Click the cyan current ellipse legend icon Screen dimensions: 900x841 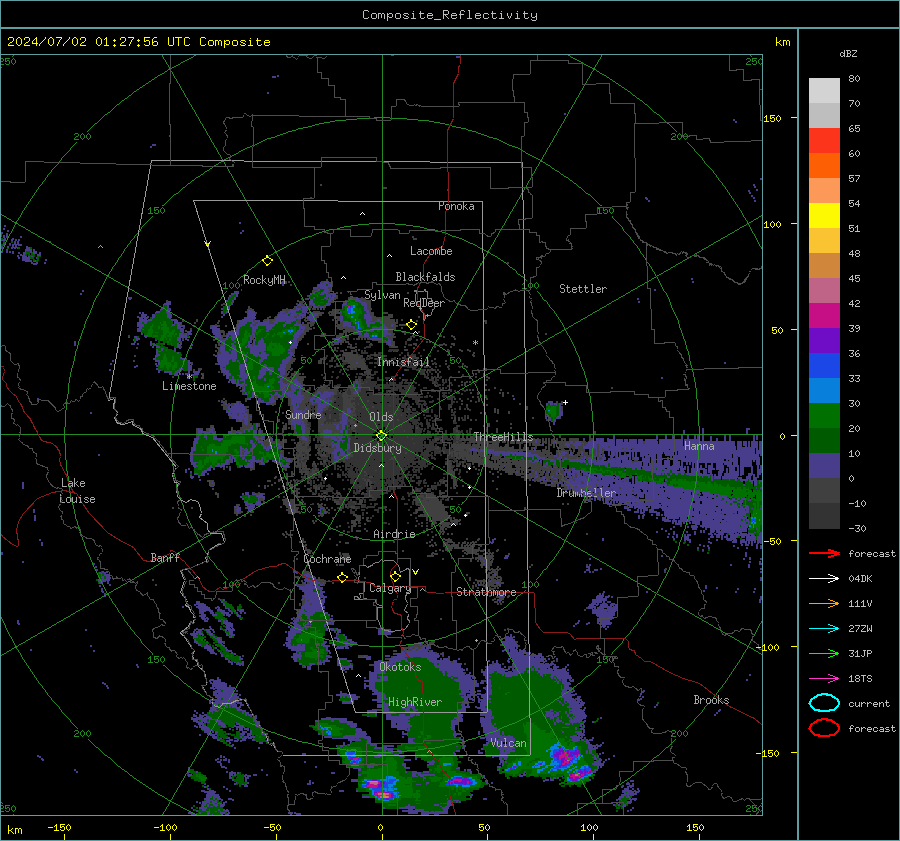point(824,703)
